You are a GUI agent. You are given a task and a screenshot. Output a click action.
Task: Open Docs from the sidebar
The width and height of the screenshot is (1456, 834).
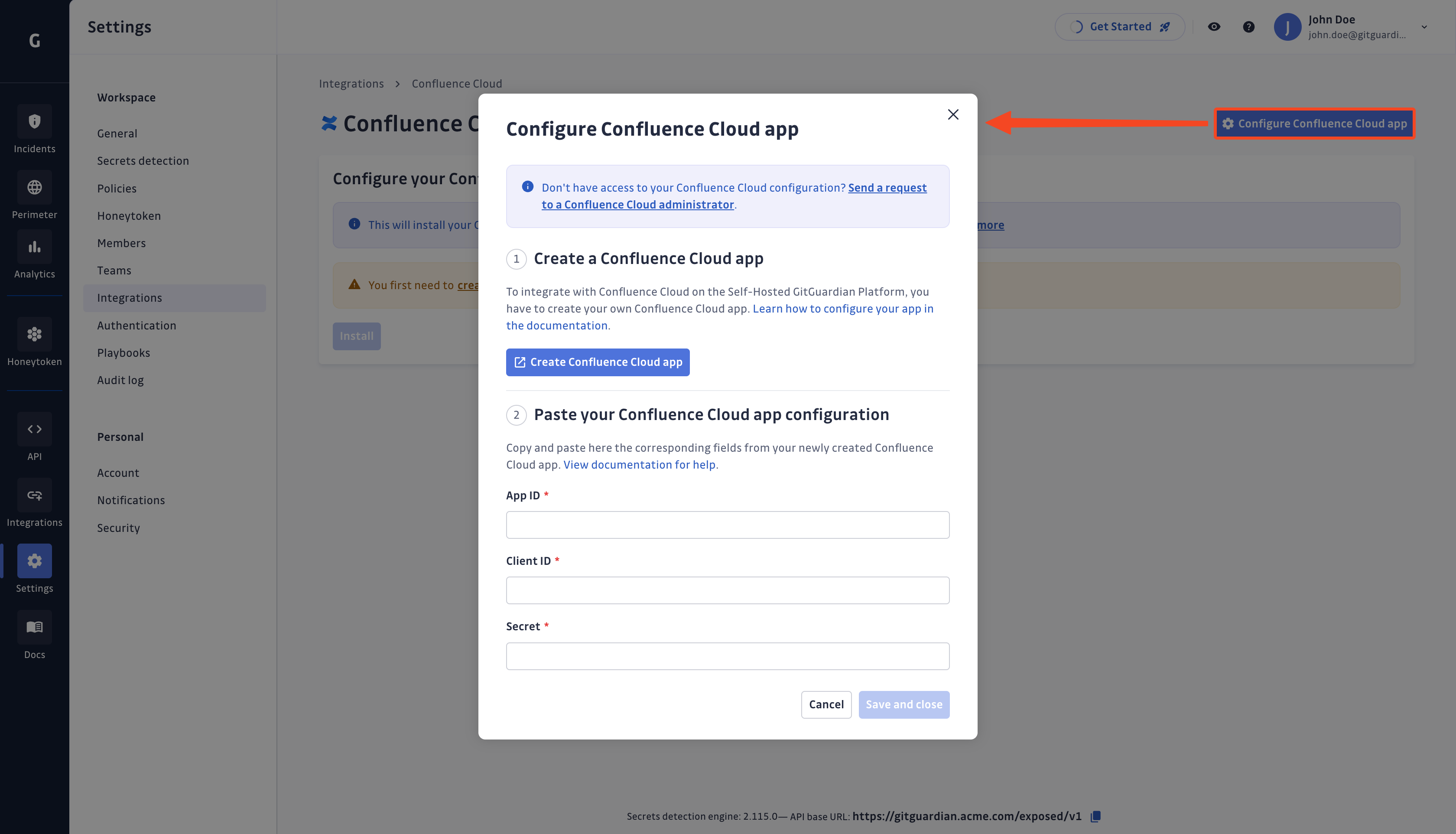pyautogui.click(x=34, y=636)
